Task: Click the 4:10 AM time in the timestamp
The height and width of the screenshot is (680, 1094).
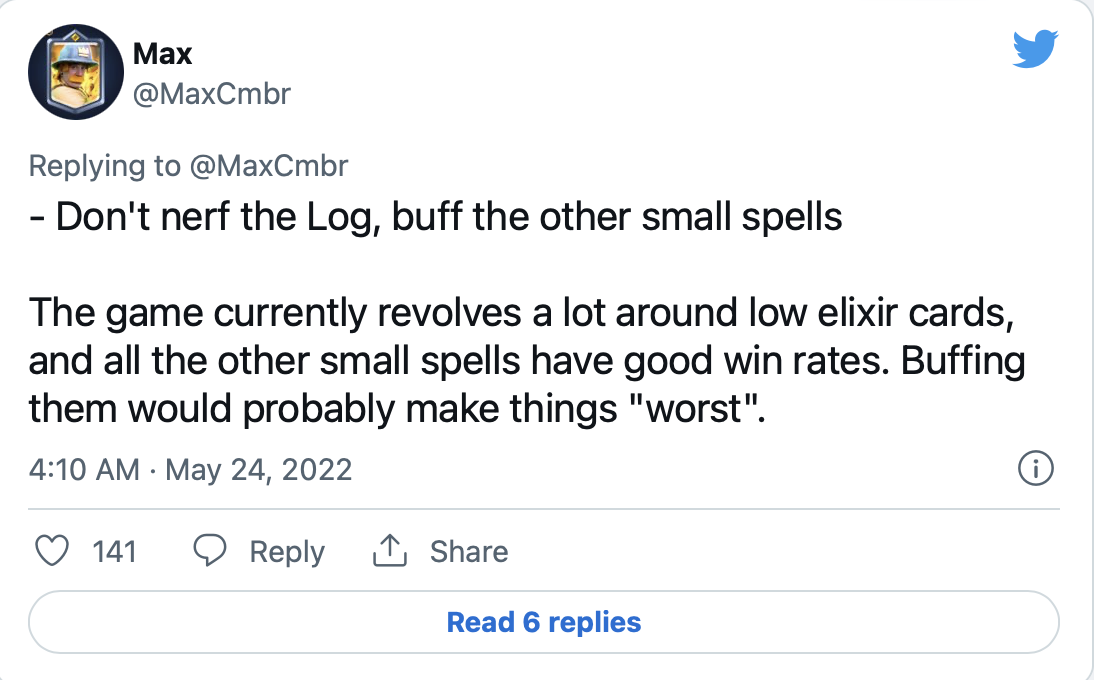Action: (x=84, y=469)
